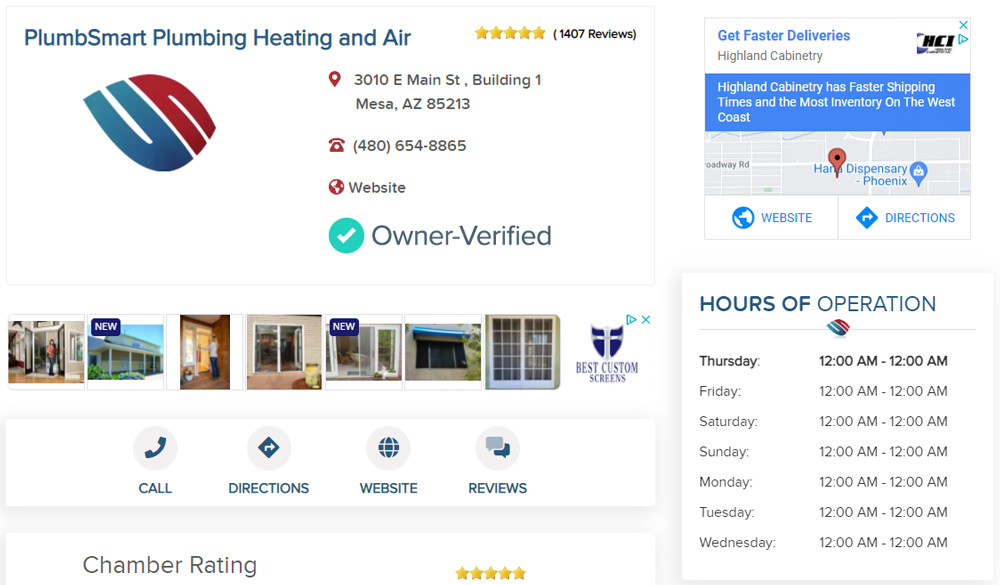Click the red telephone icon beside phone number

point(336,145)
